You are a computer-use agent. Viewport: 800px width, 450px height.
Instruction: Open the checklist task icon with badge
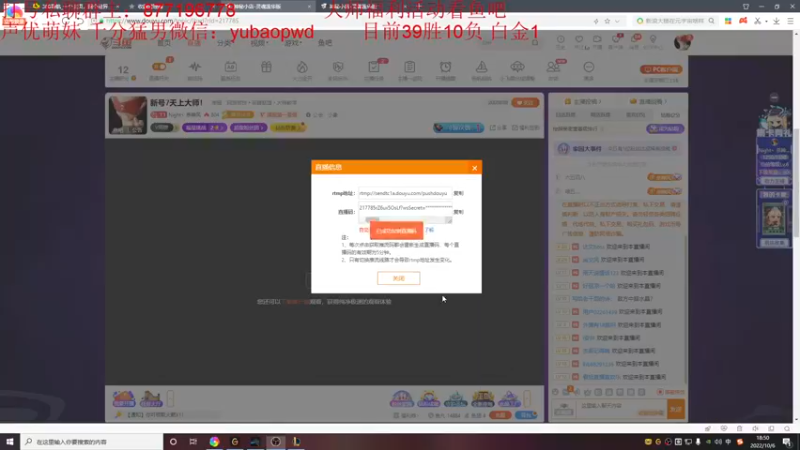pyautogui.click(x=374, y=67)
